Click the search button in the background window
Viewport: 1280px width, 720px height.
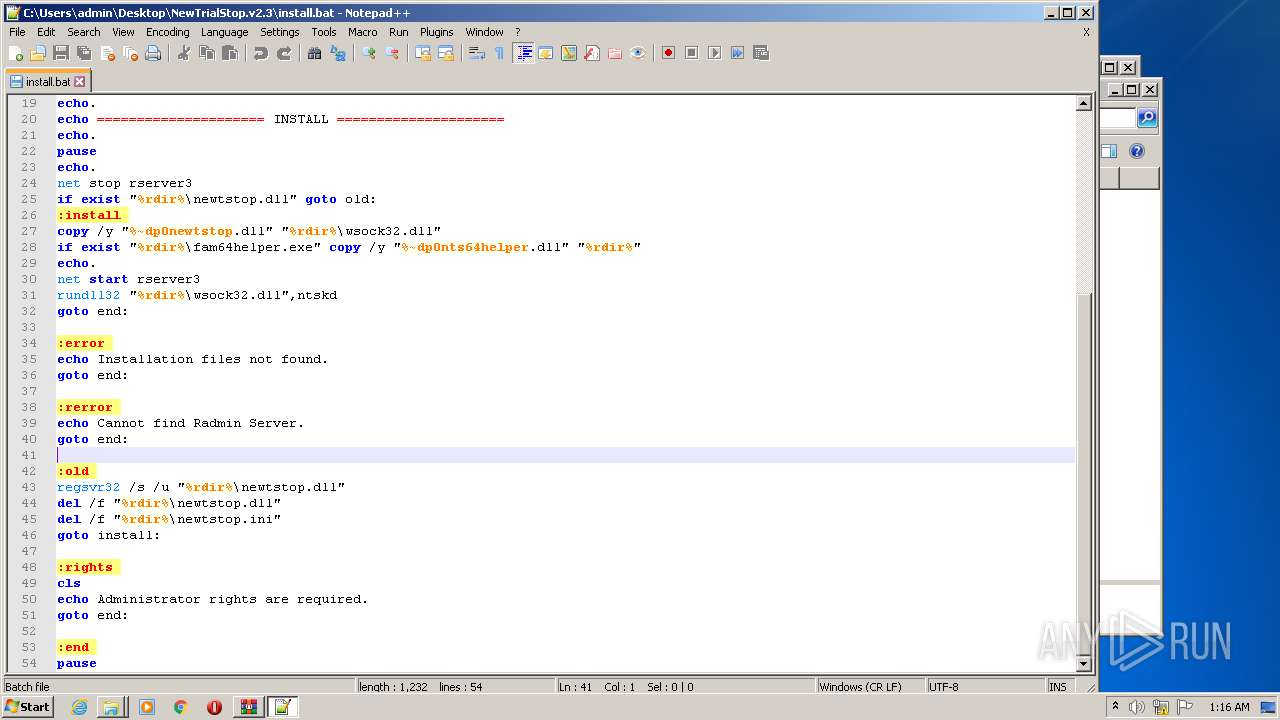(x=1147, y=118)
